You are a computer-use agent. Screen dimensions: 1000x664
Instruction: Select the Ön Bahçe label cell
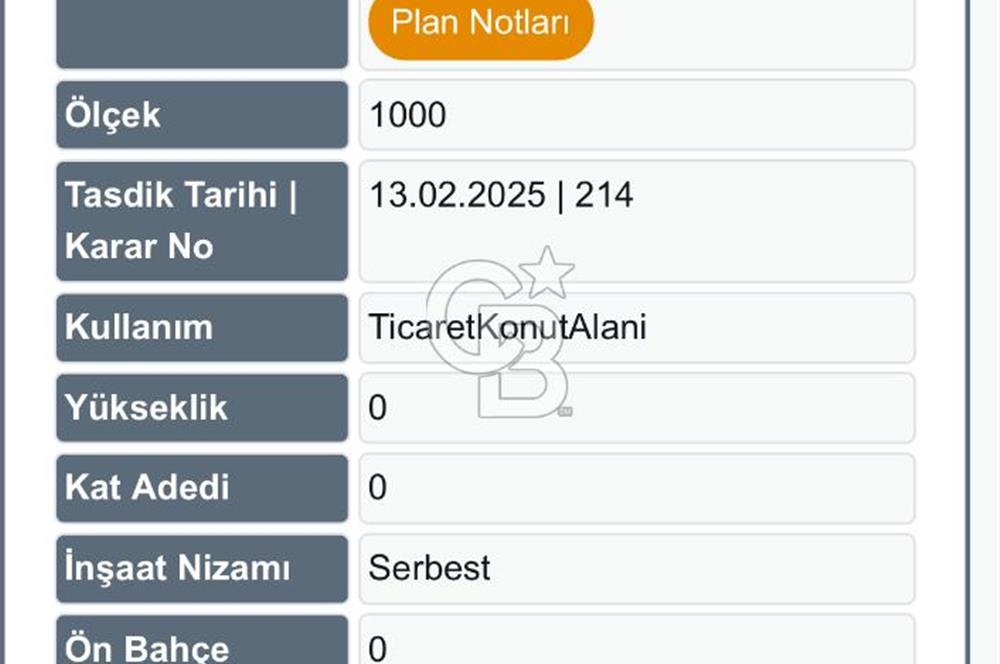[202, 645]
